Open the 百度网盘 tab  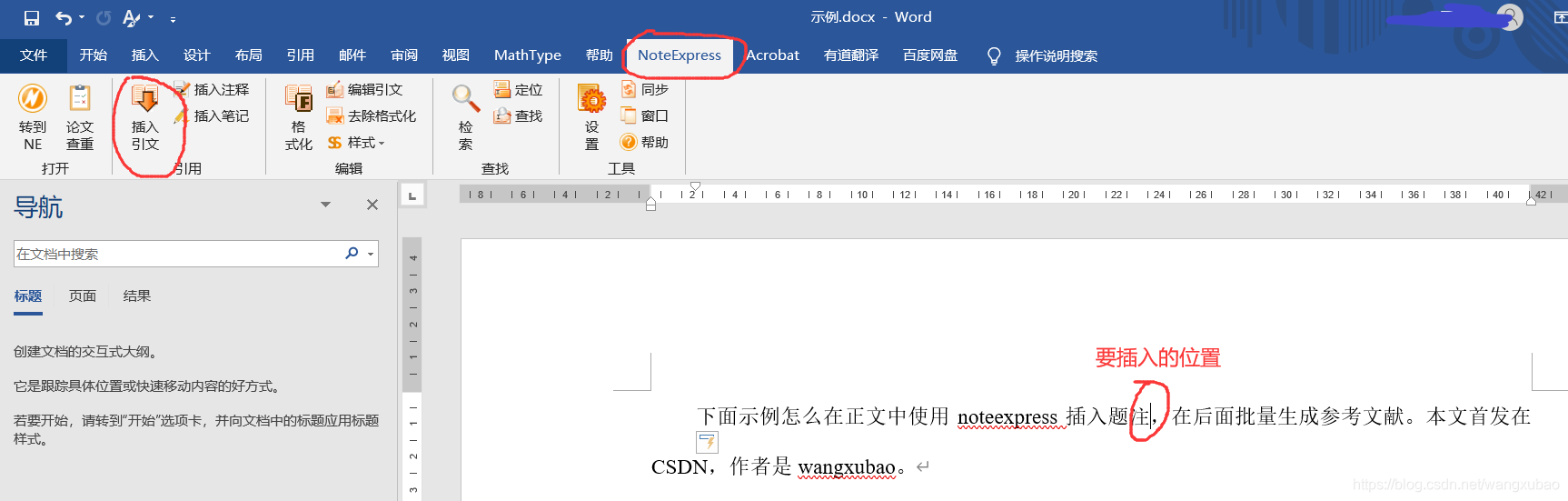[x=930, y=55]
